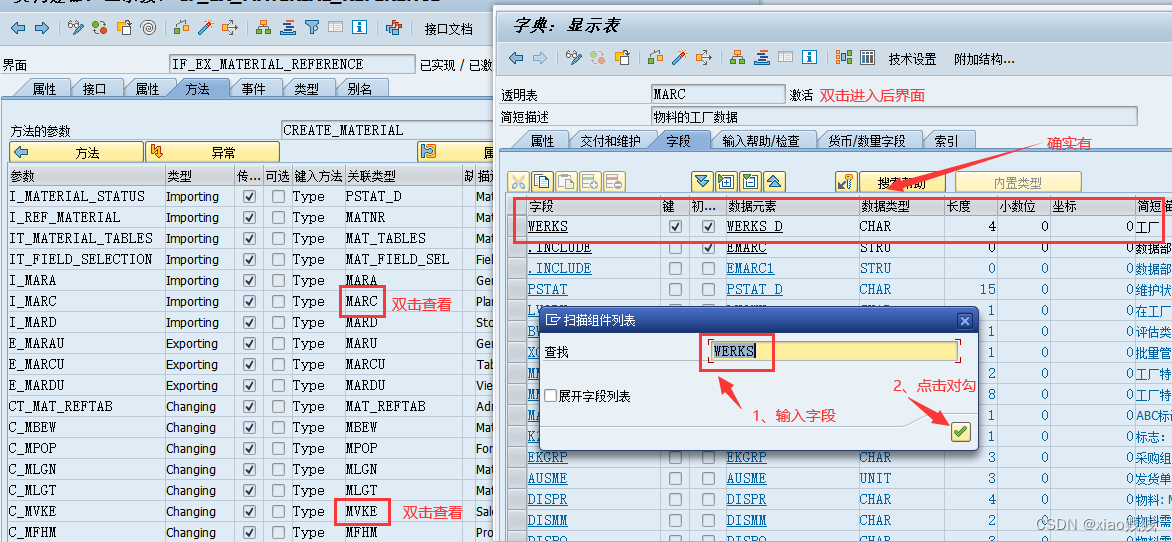Open 交付和维护 tab in dictionary window

click(x=611, y=141)
